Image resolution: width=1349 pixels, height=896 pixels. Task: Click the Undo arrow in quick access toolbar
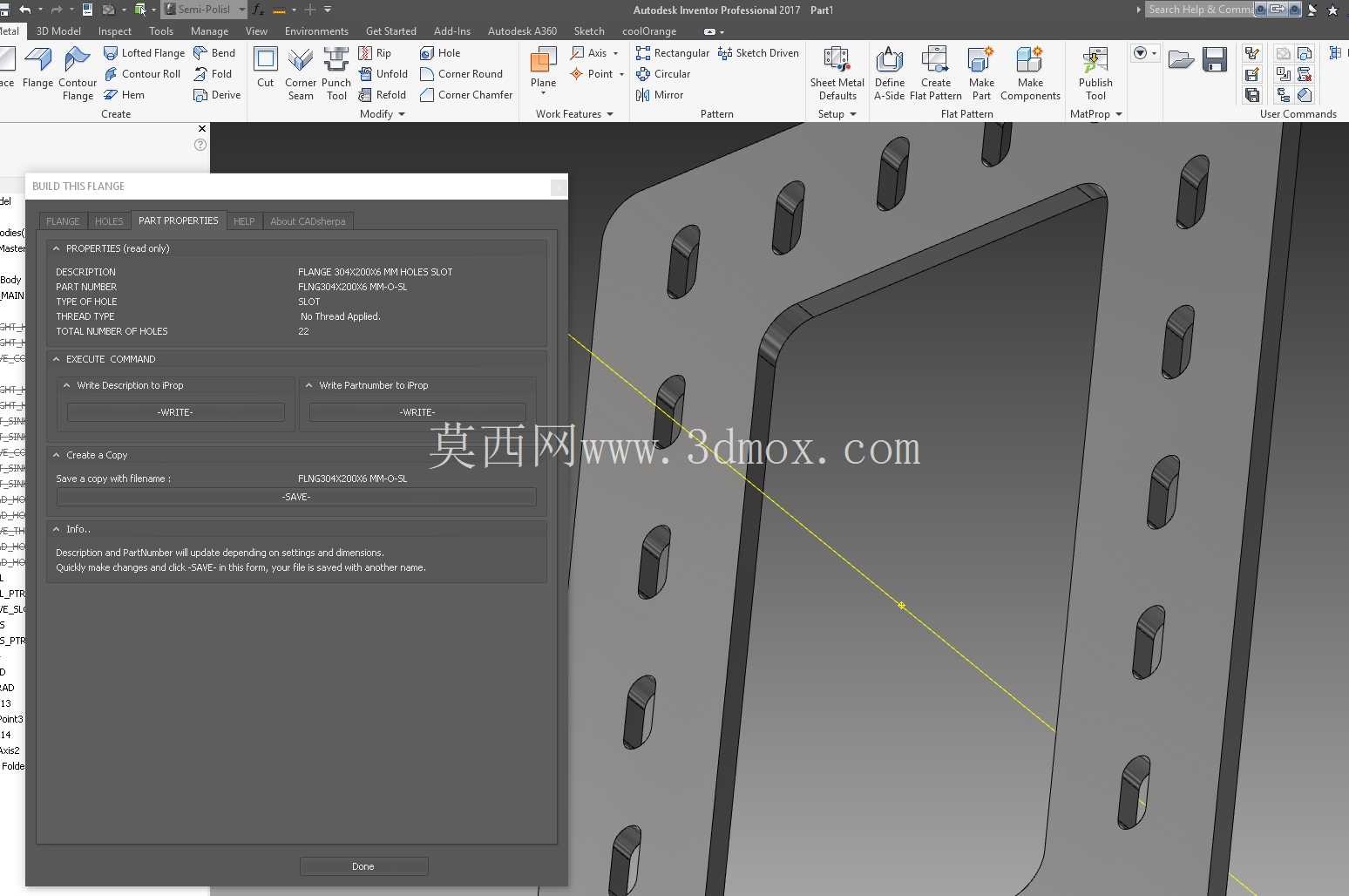click(x=24, y=10)
